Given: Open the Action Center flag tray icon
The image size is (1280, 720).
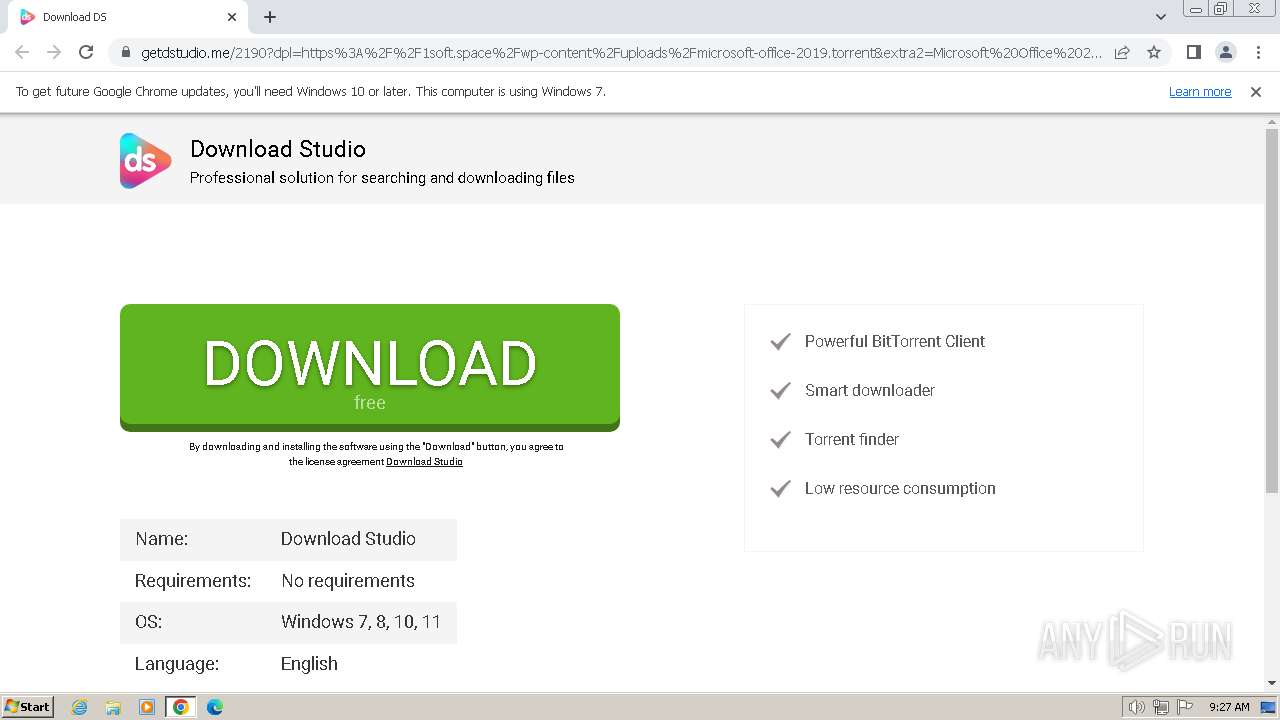Looking at the screenshot, I should pos(1185,707).
